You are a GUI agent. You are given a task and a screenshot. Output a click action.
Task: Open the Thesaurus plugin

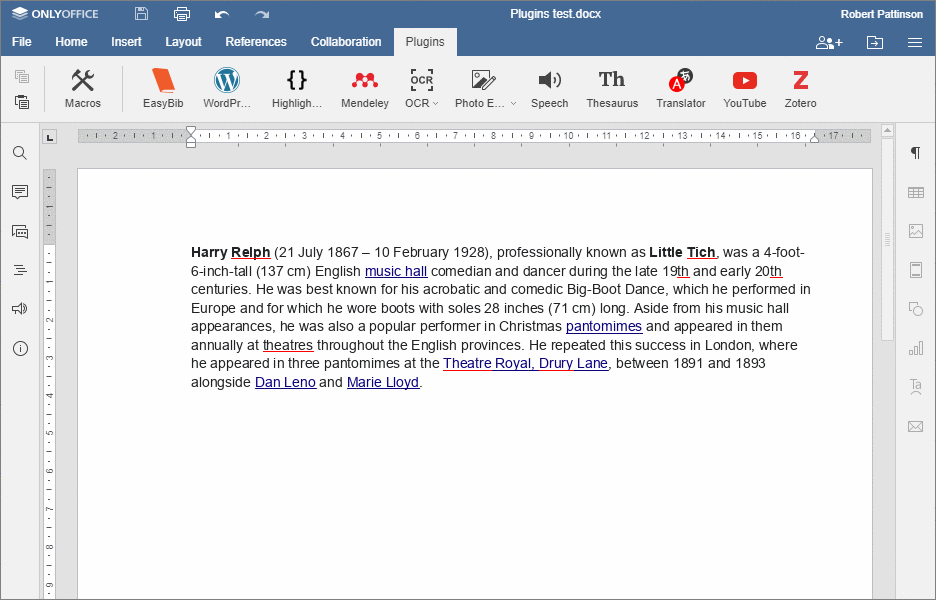[612, 88]
